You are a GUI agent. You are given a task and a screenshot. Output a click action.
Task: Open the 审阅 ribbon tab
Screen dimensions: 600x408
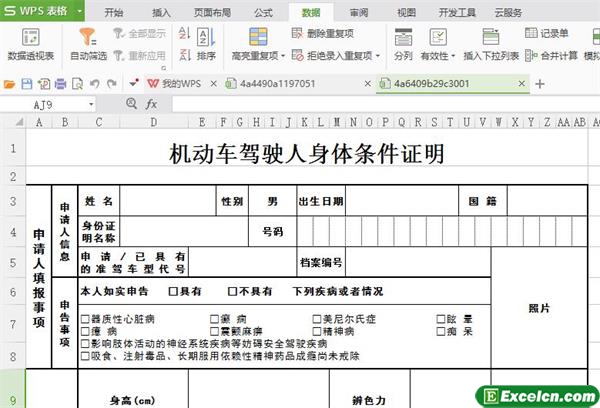[359, 13]
